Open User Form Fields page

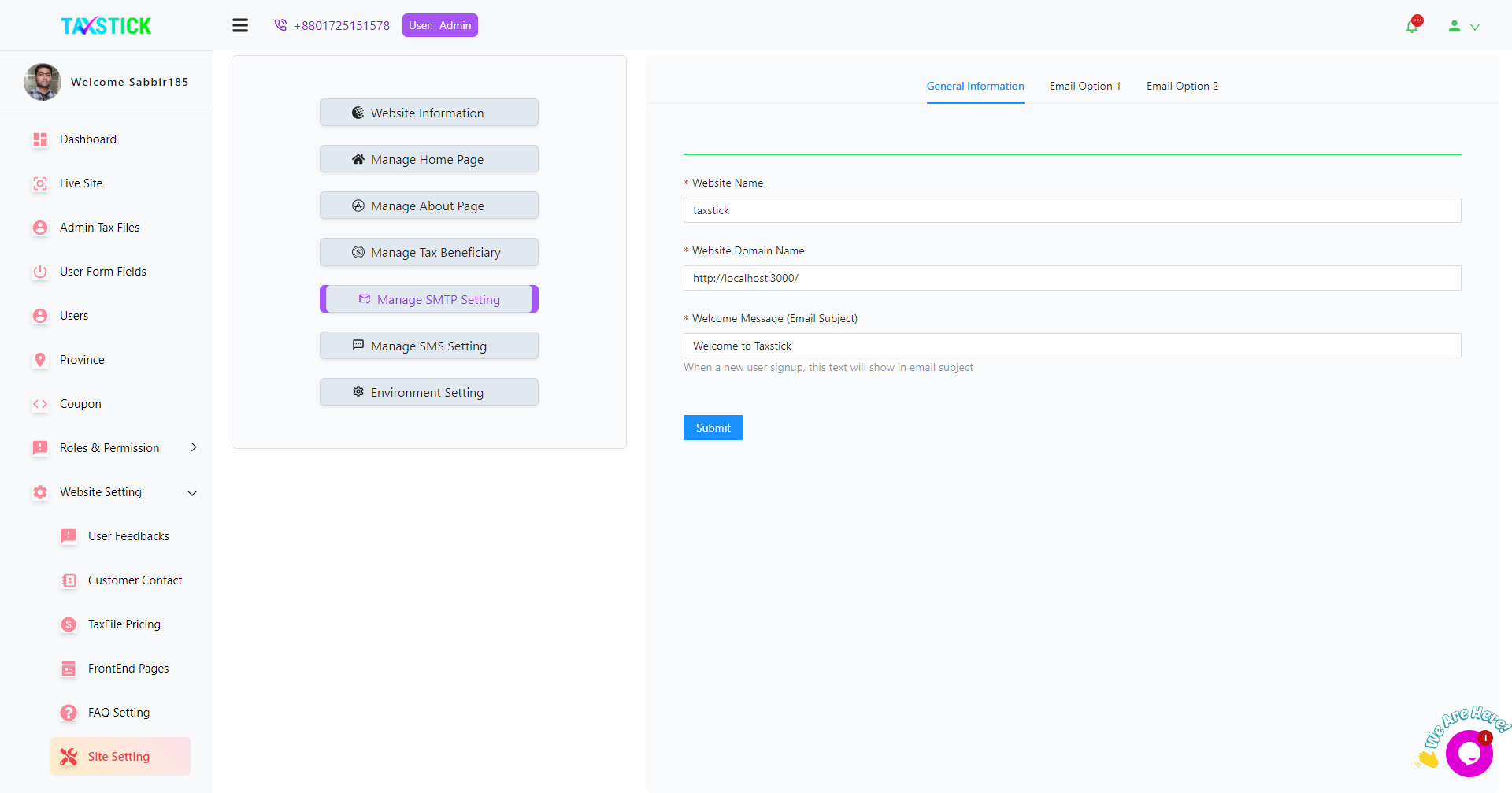103,272
